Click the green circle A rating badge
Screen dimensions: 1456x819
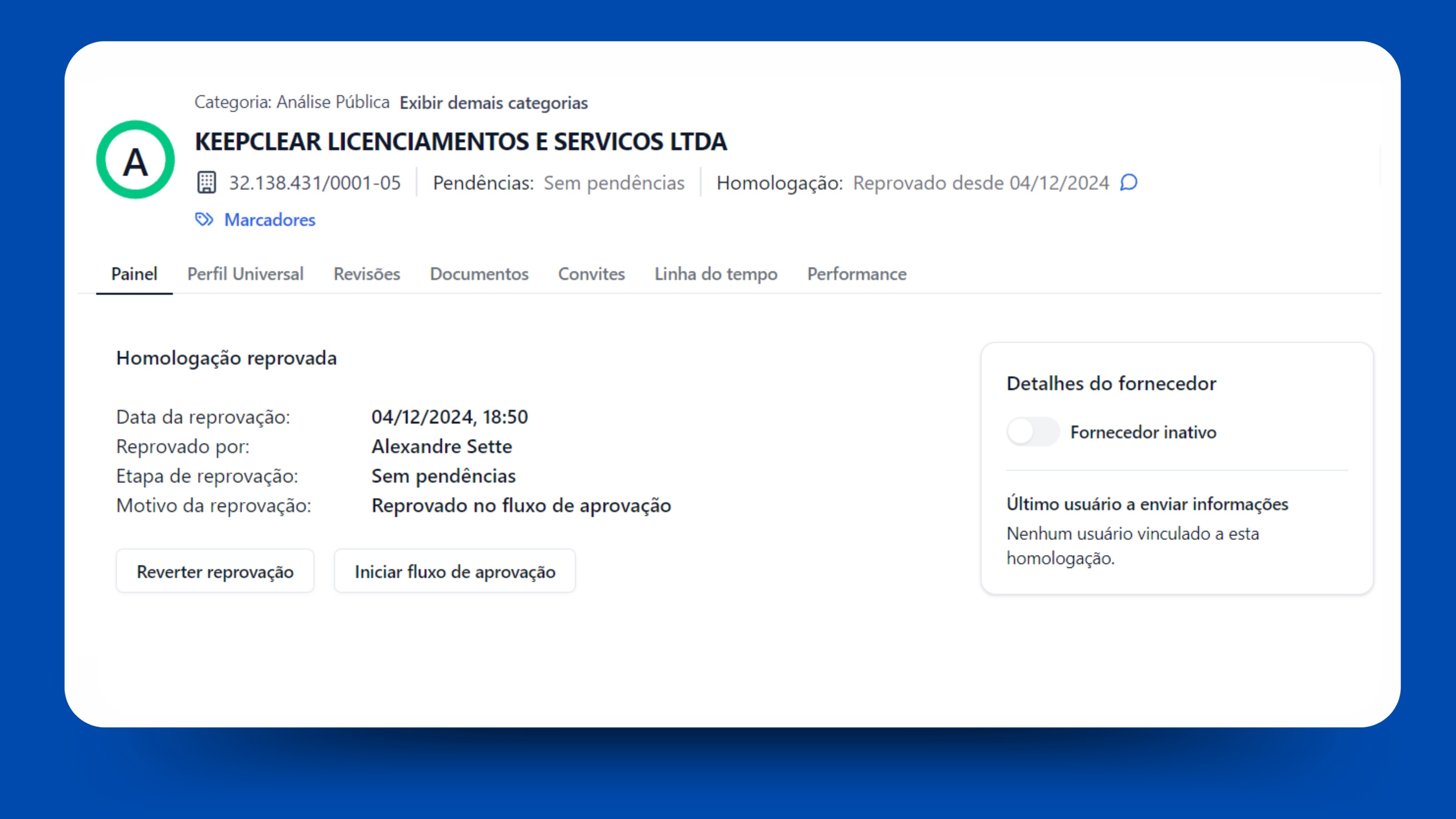tap(136, 159)
